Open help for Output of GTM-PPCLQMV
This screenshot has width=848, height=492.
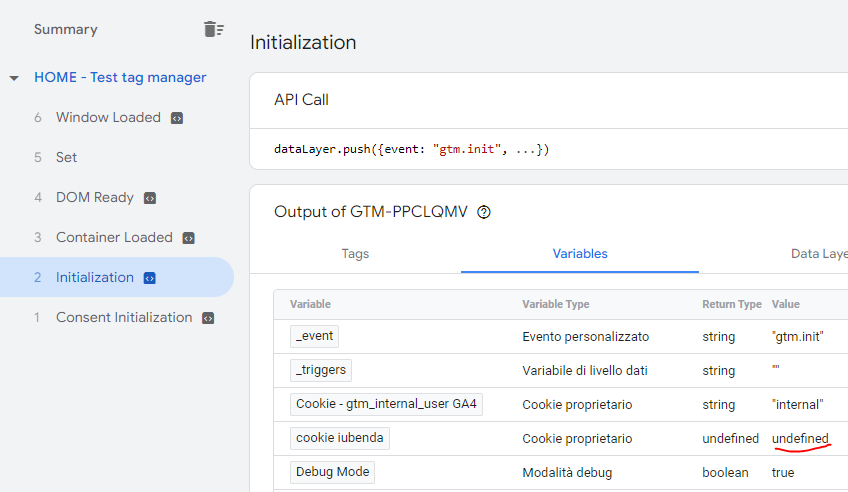pyautogui.click(x=484, y=212)
